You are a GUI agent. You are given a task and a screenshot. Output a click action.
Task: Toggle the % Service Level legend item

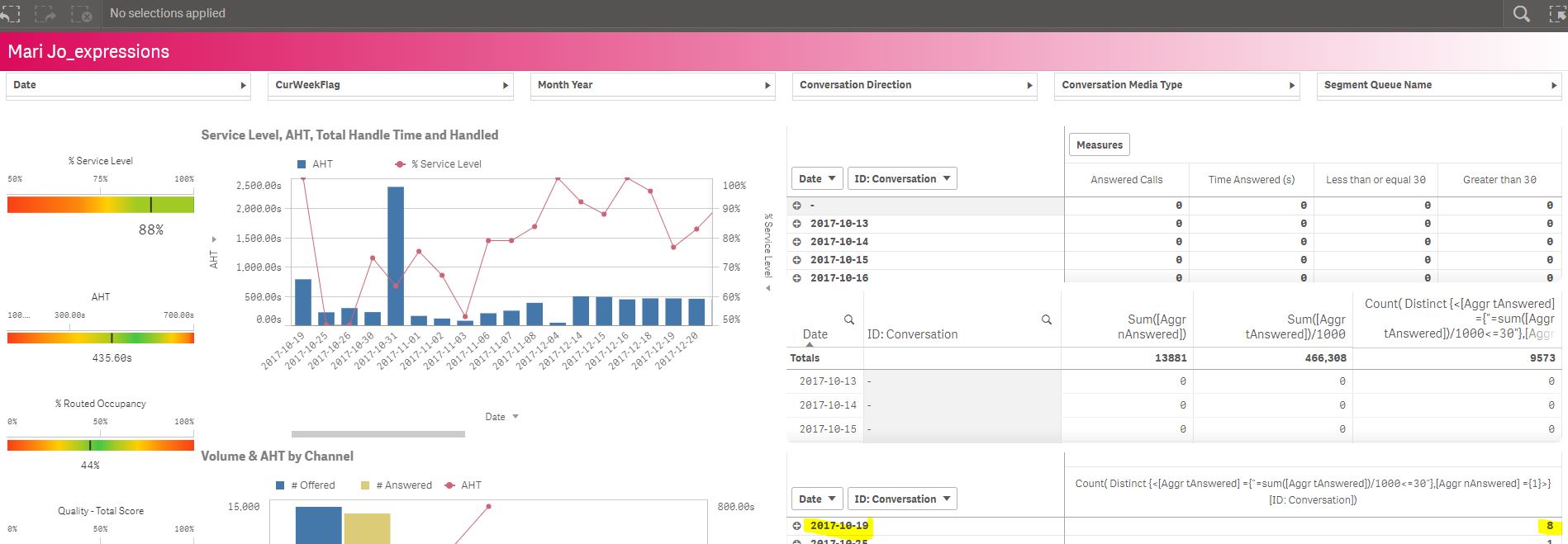pos(439,164)
